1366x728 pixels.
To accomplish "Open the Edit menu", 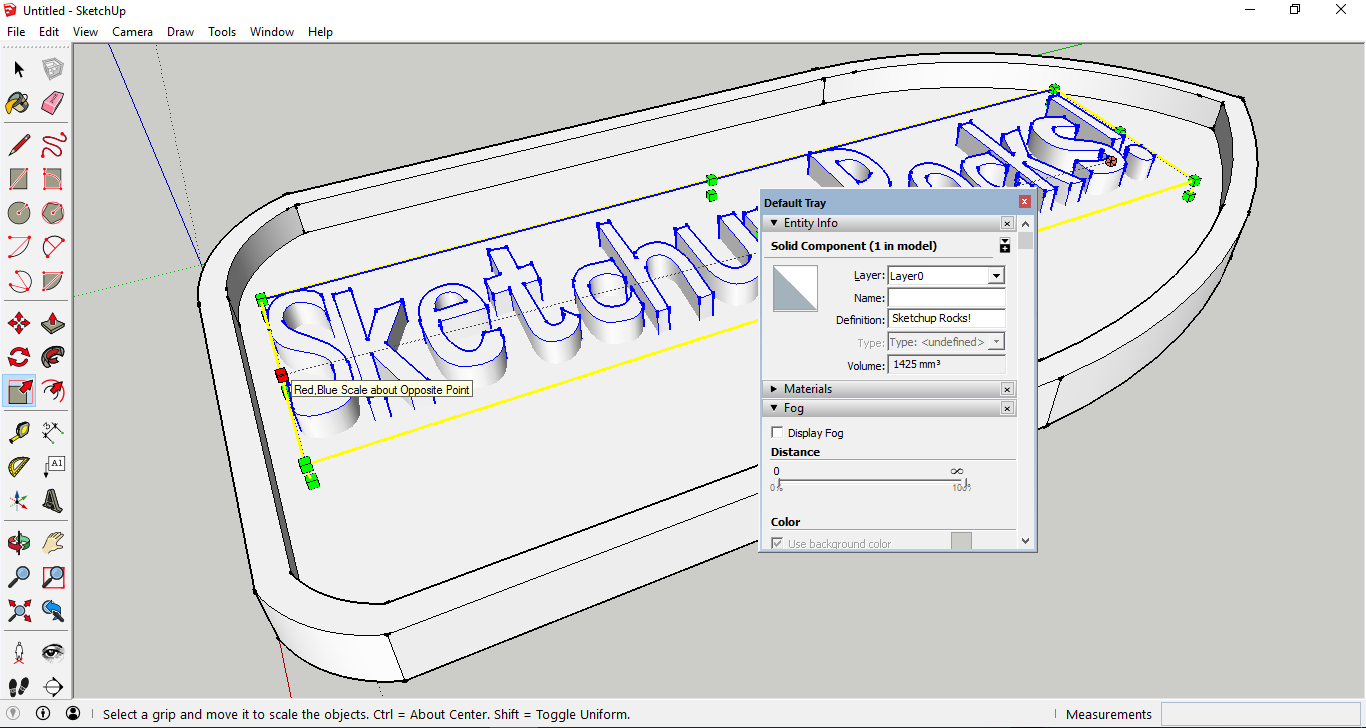I will (49, 32).
